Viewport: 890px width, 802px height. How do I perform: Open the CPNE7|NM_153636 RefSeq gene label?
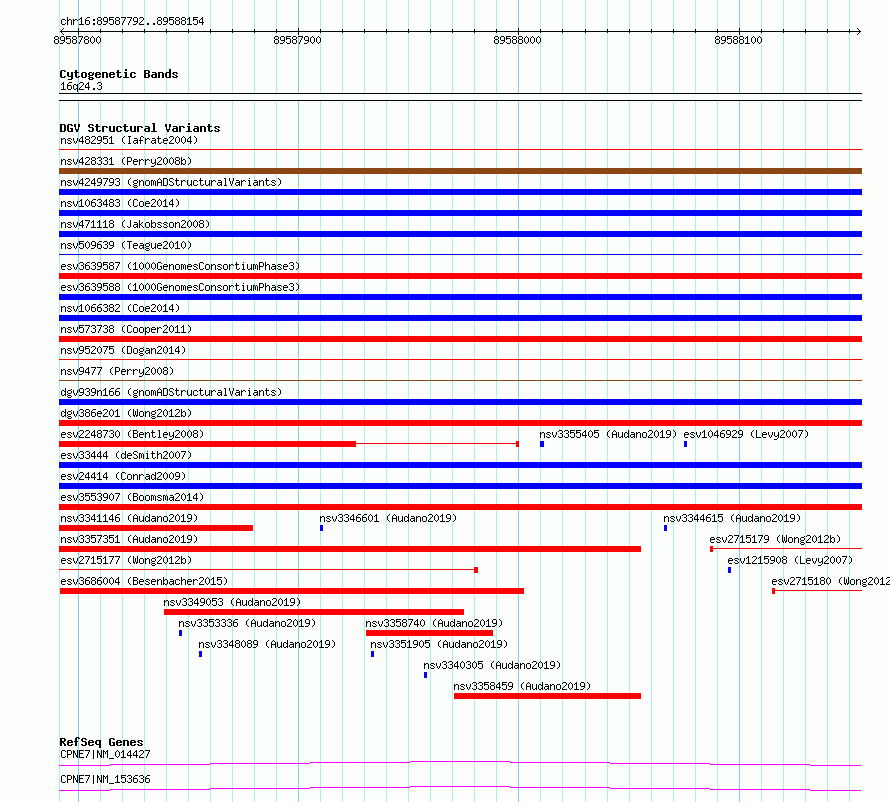click(x=105, y=779)
